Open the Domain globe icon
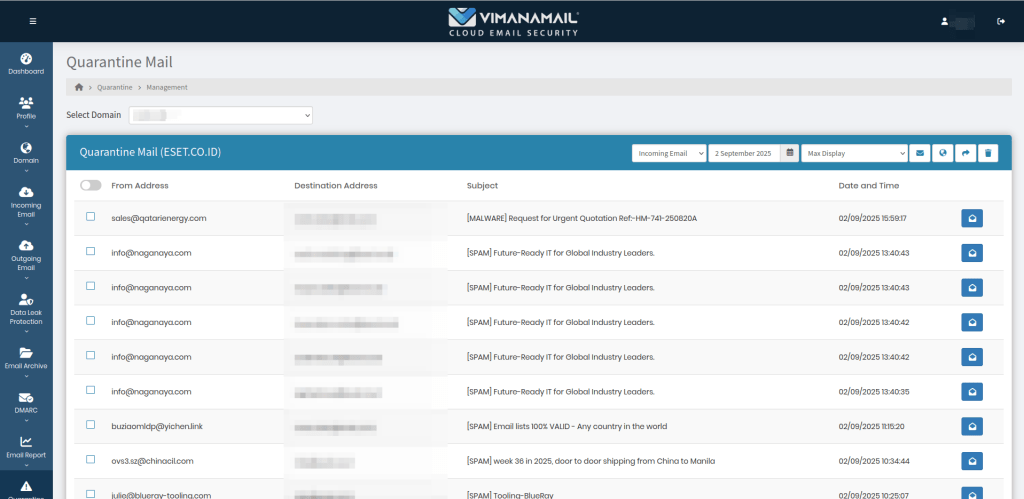 (x=26, y=148)
